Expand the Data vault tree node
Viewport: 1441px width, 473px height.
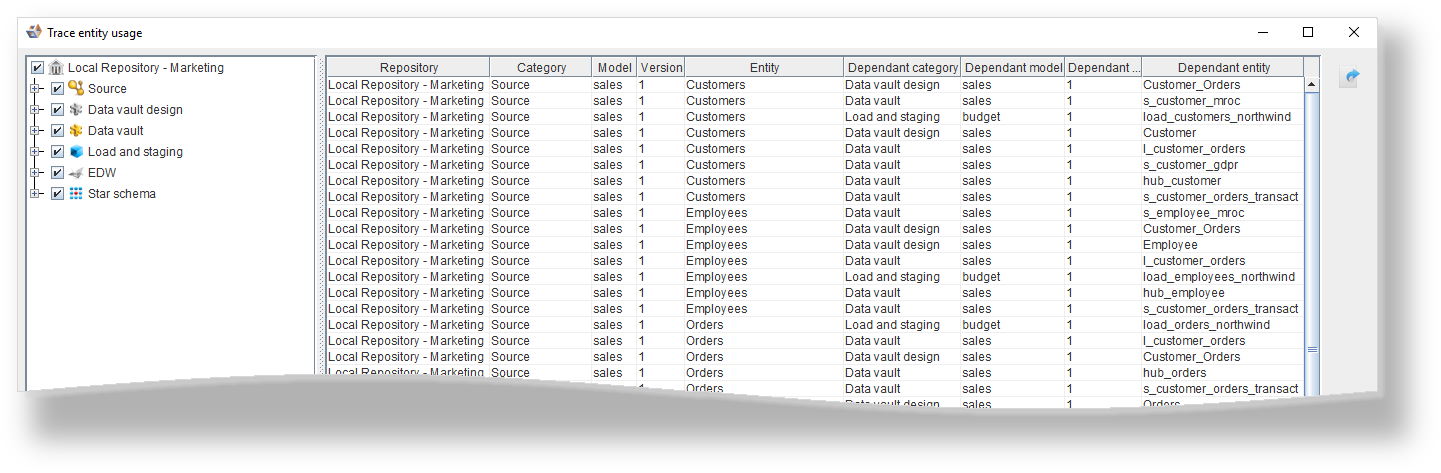click(x=36, y=131)
